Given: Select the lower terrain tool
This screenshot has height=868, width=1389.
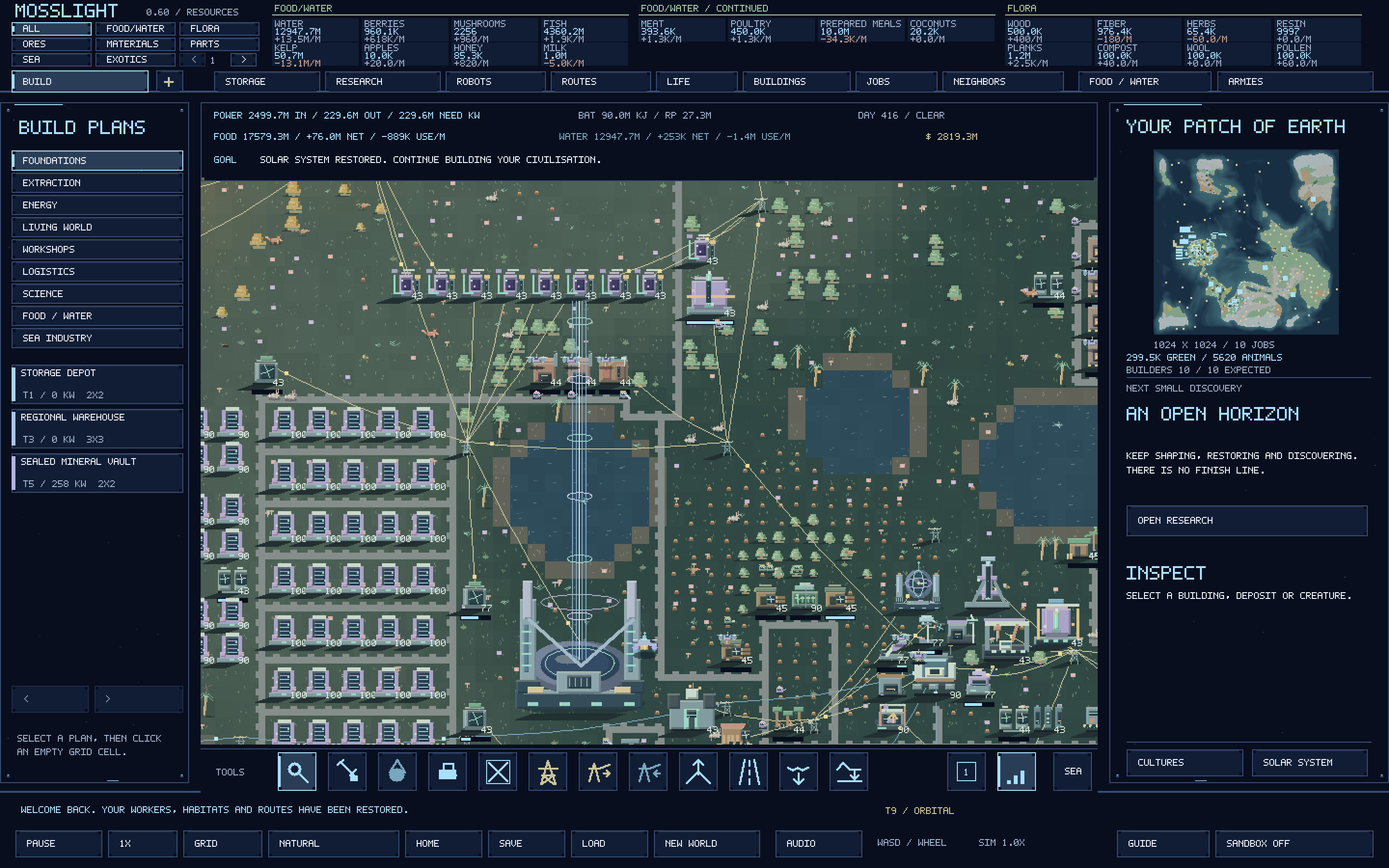Looking at the screenshot, I should pyautogui.click(x=799, y=772).
